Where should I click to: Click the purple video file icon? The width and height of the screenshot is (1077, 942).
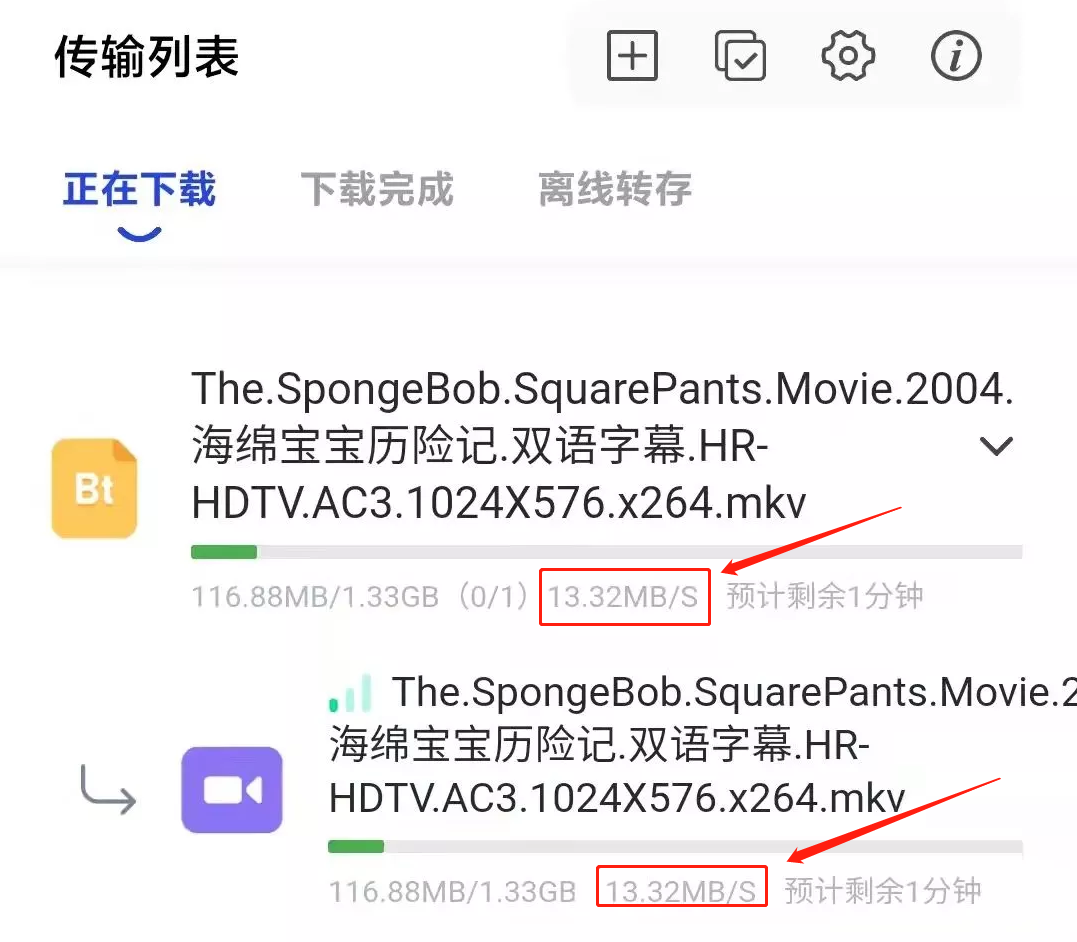click(x=231, y=789)
